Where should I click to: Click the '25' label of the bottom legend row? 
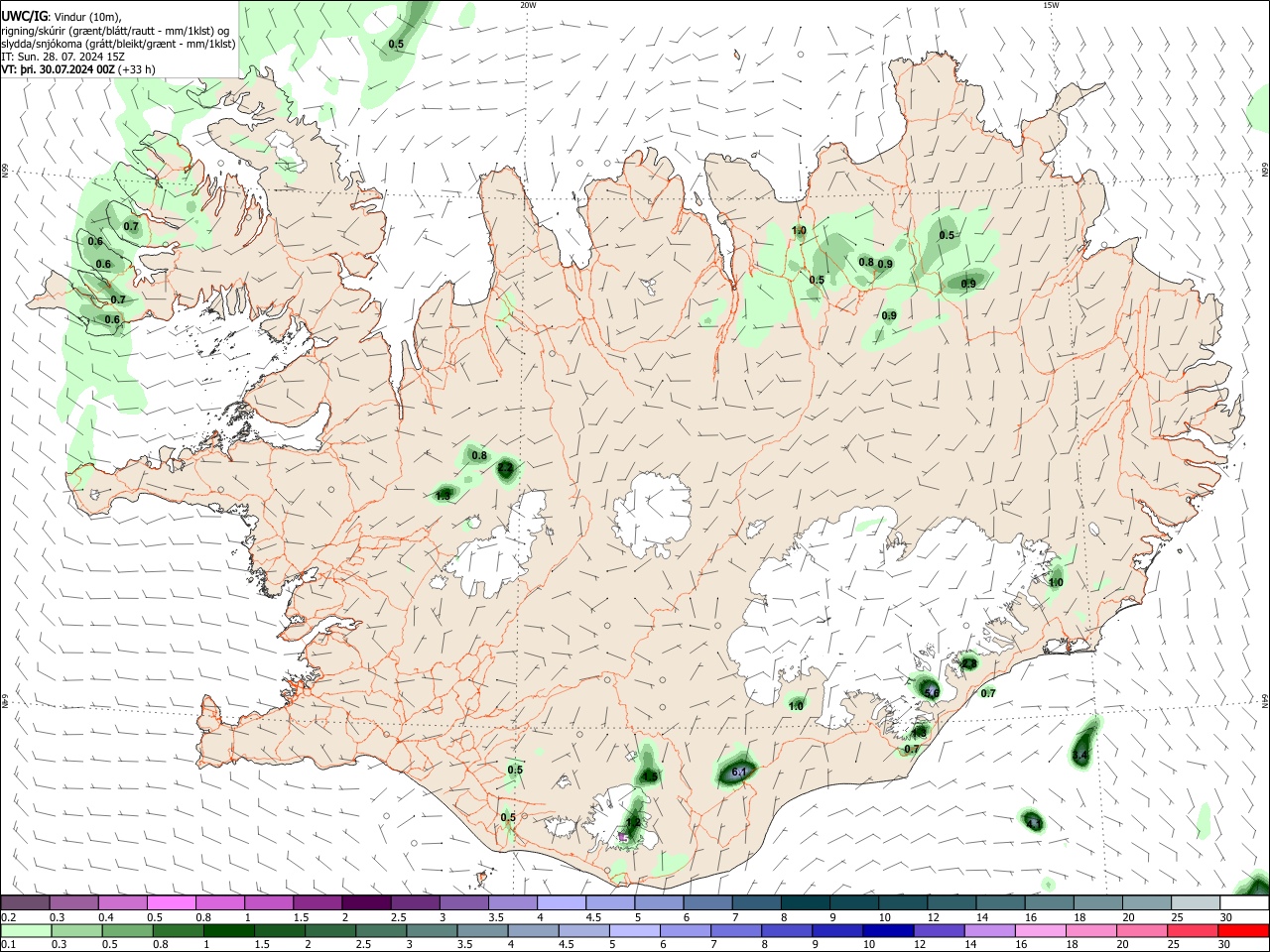point(1175,944)
